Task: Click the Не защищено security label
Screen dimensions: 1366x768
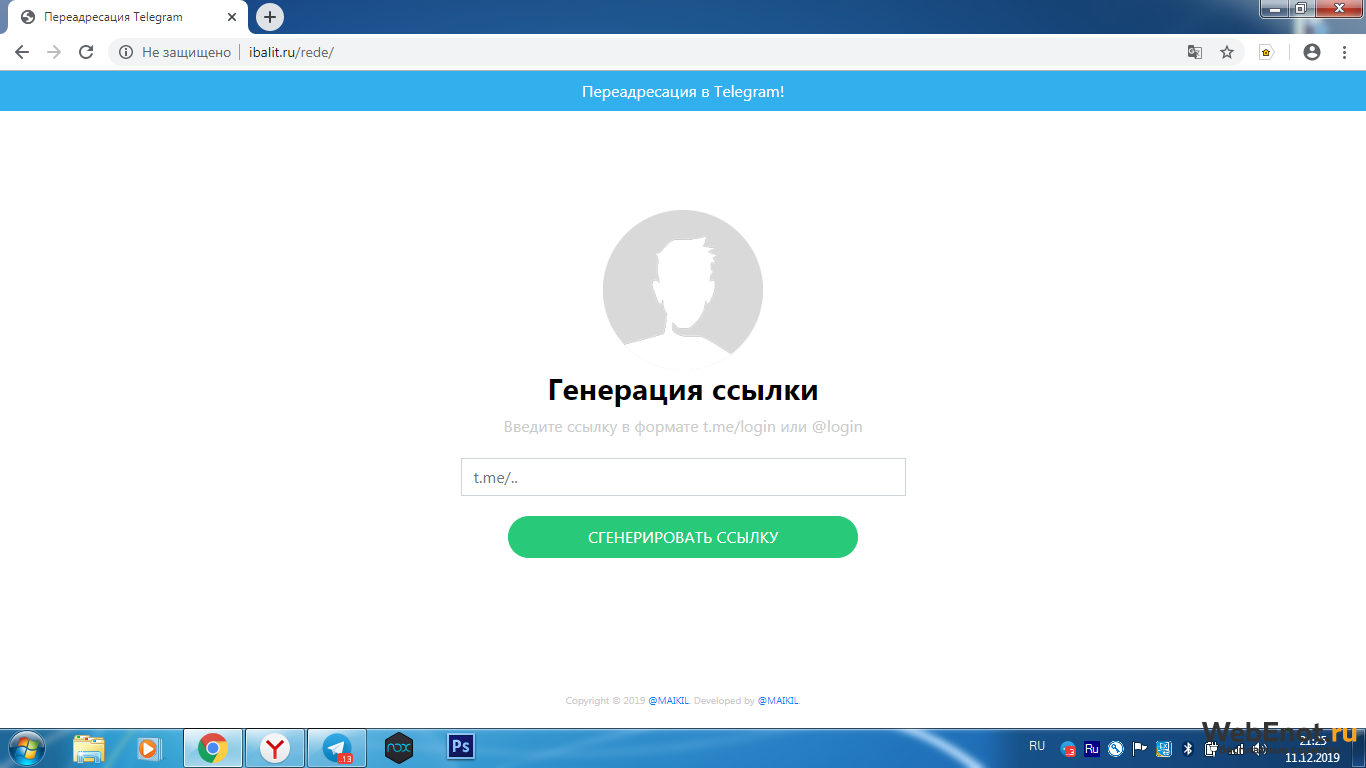Action: coord(186,52)
